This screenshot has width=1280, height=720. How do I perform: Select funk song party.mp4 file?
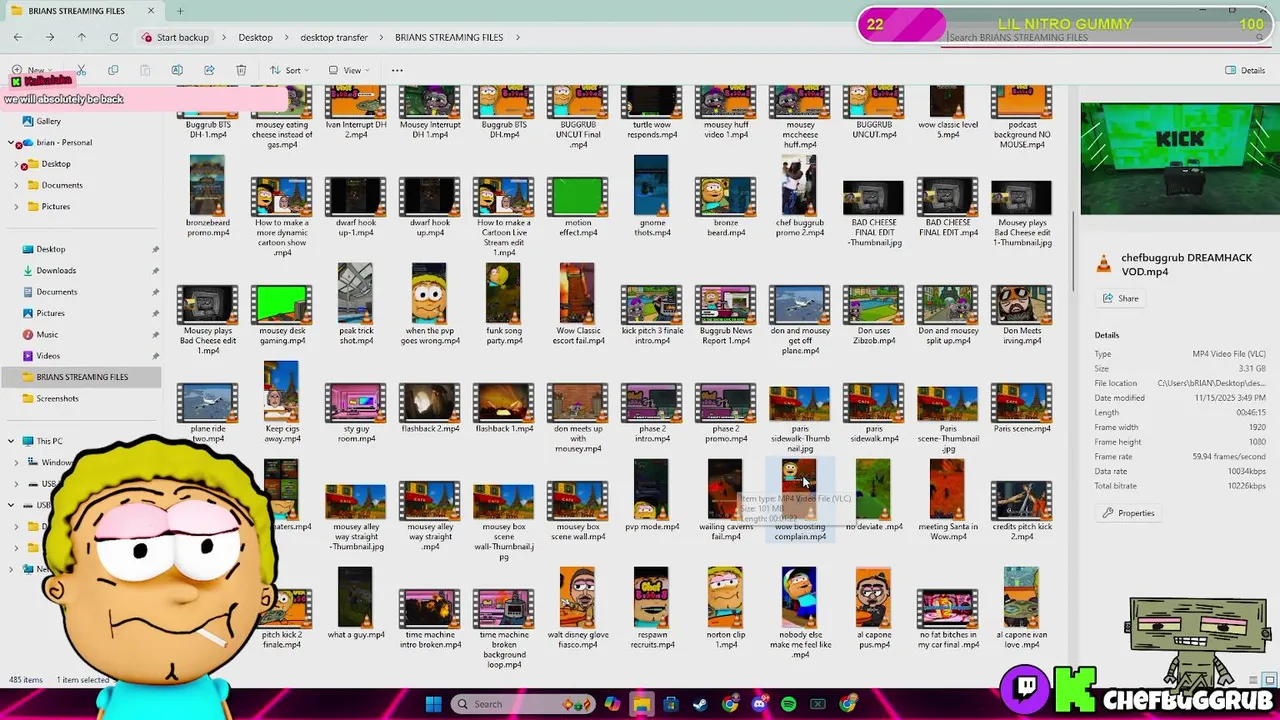(x=503, y=304)
